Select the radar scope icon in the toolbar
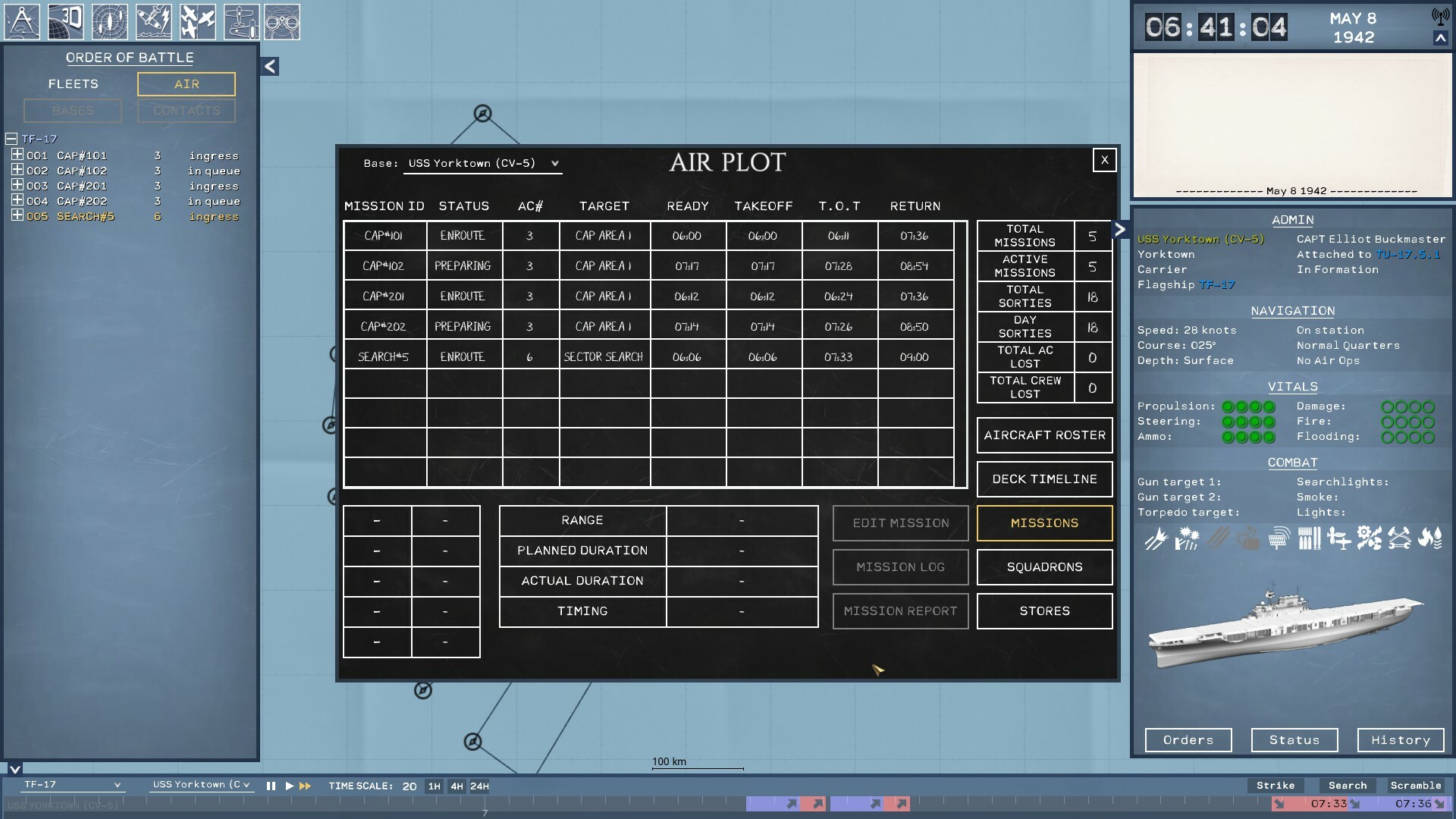The height and width of the screenshot is (819, 1456). (x=111, y=21)
